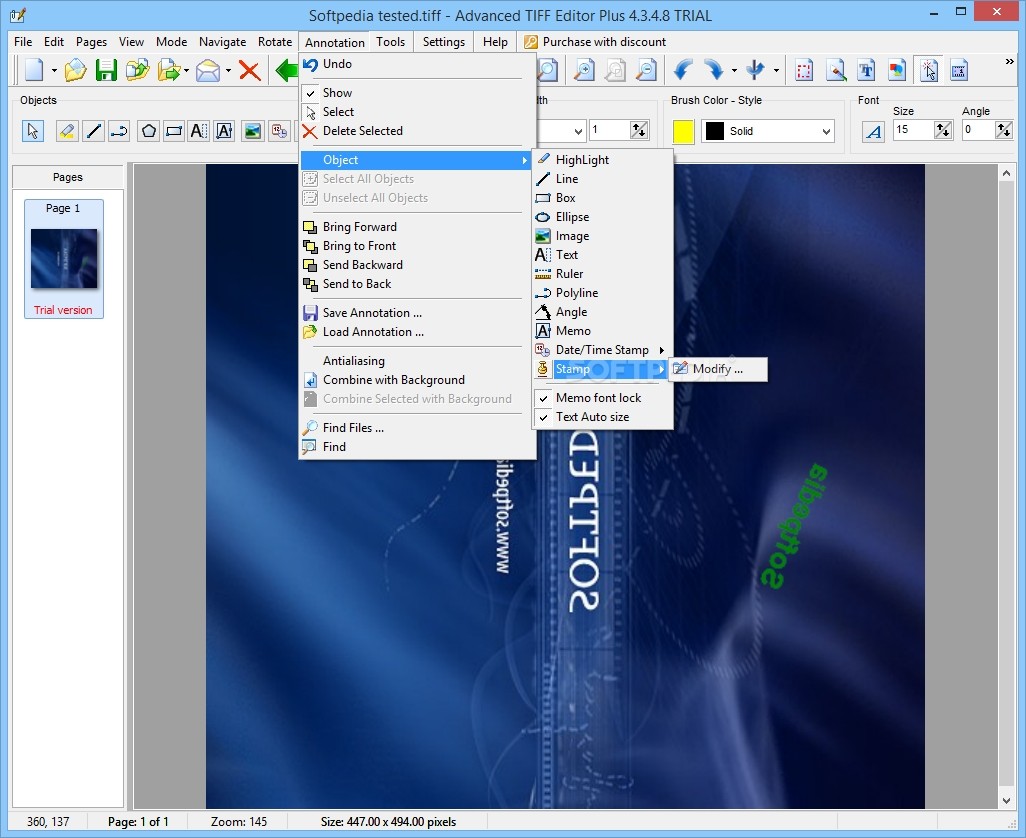Click Modify under Stamp submenu
Screen dimensions: 1026x838
(718, 369)
